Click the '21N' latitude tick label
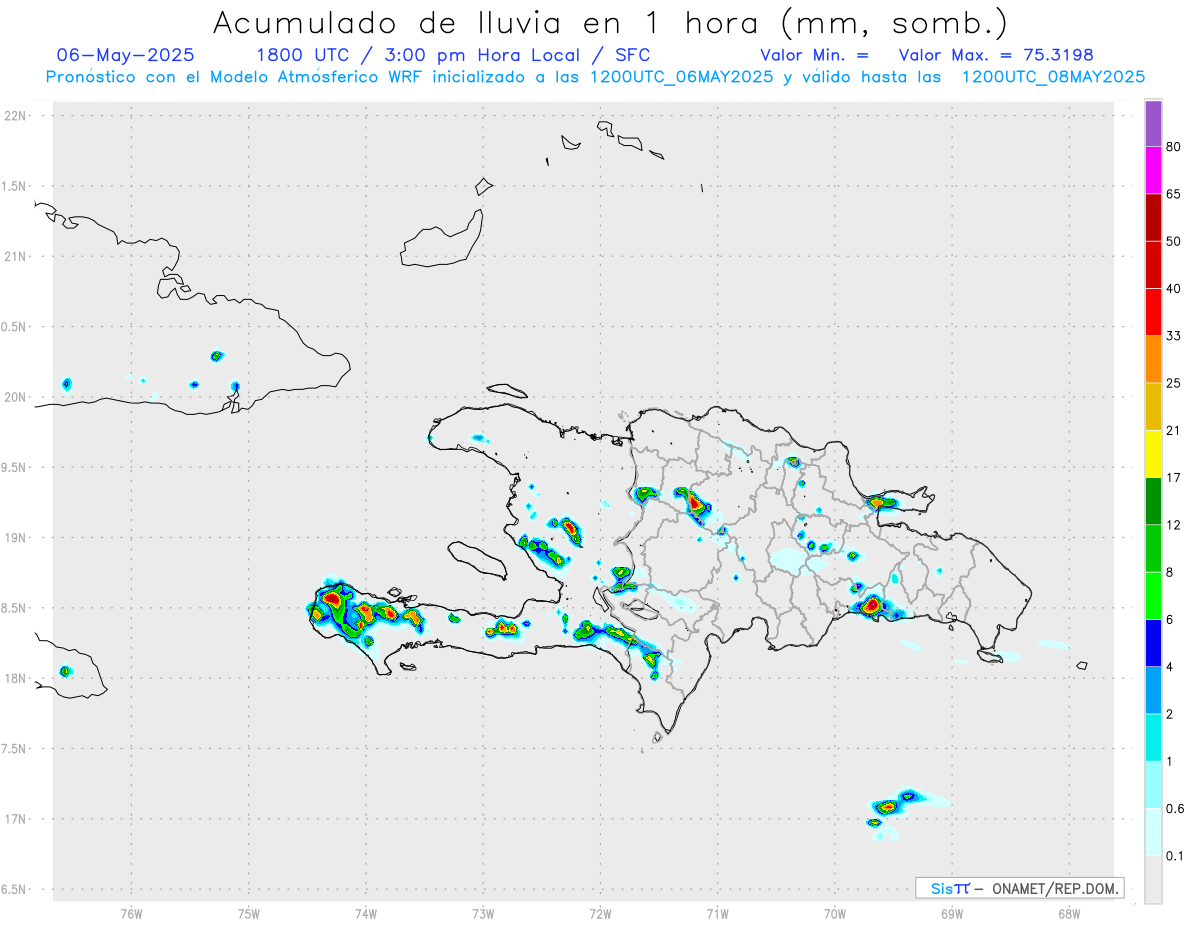Viewport: 1200px width, 927px height. pos(15,256)
